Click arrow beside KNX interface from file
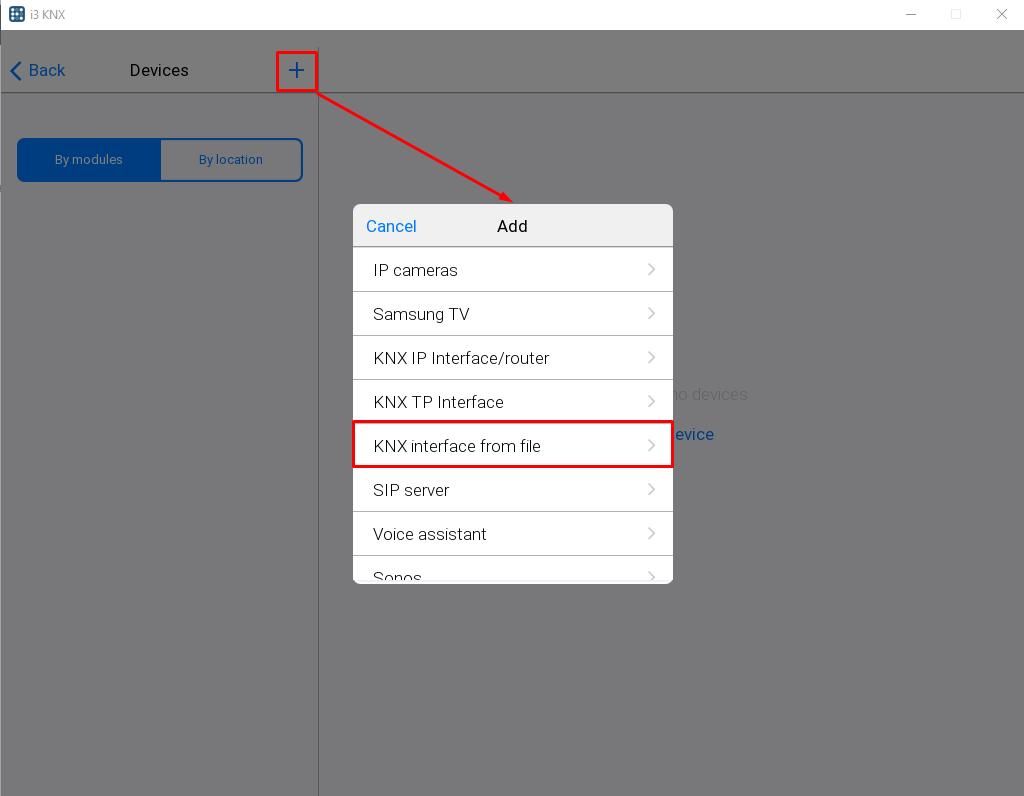The width and height of the screenshot is (1024, 796). [651, 446]
